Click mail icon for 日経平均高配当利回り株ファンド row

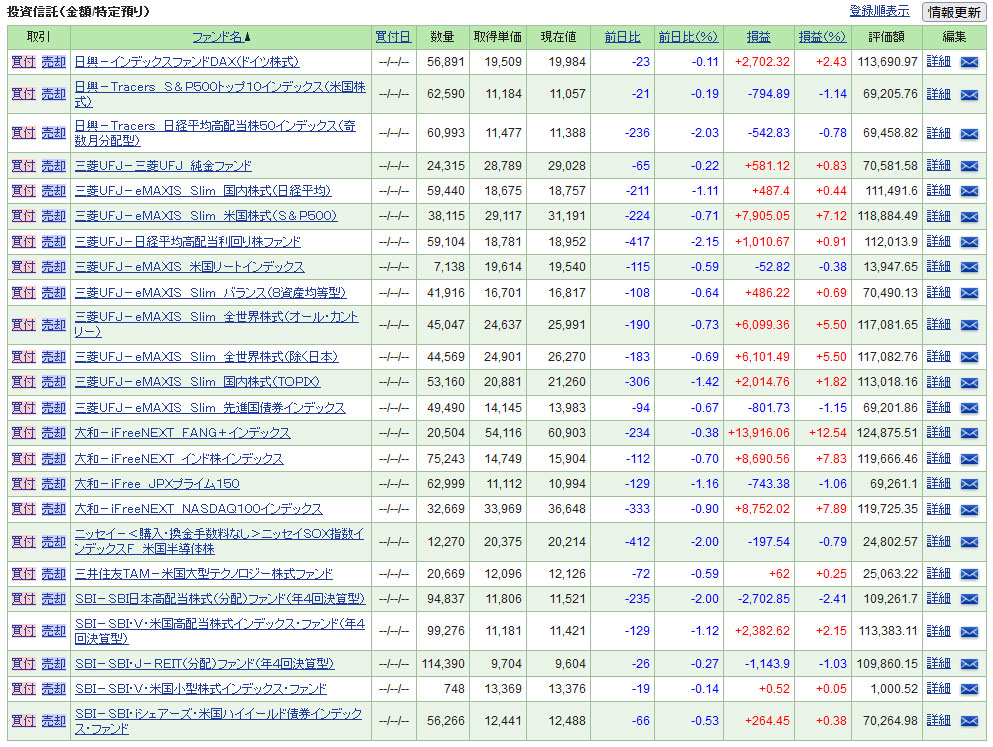coord(969,242)
